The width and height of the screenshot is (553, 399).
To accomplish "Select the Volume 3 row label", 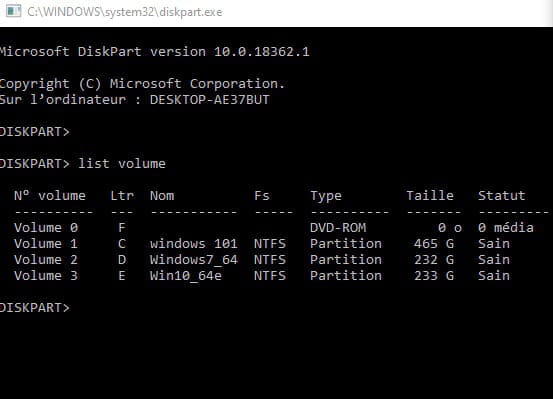I will [46, 276].
